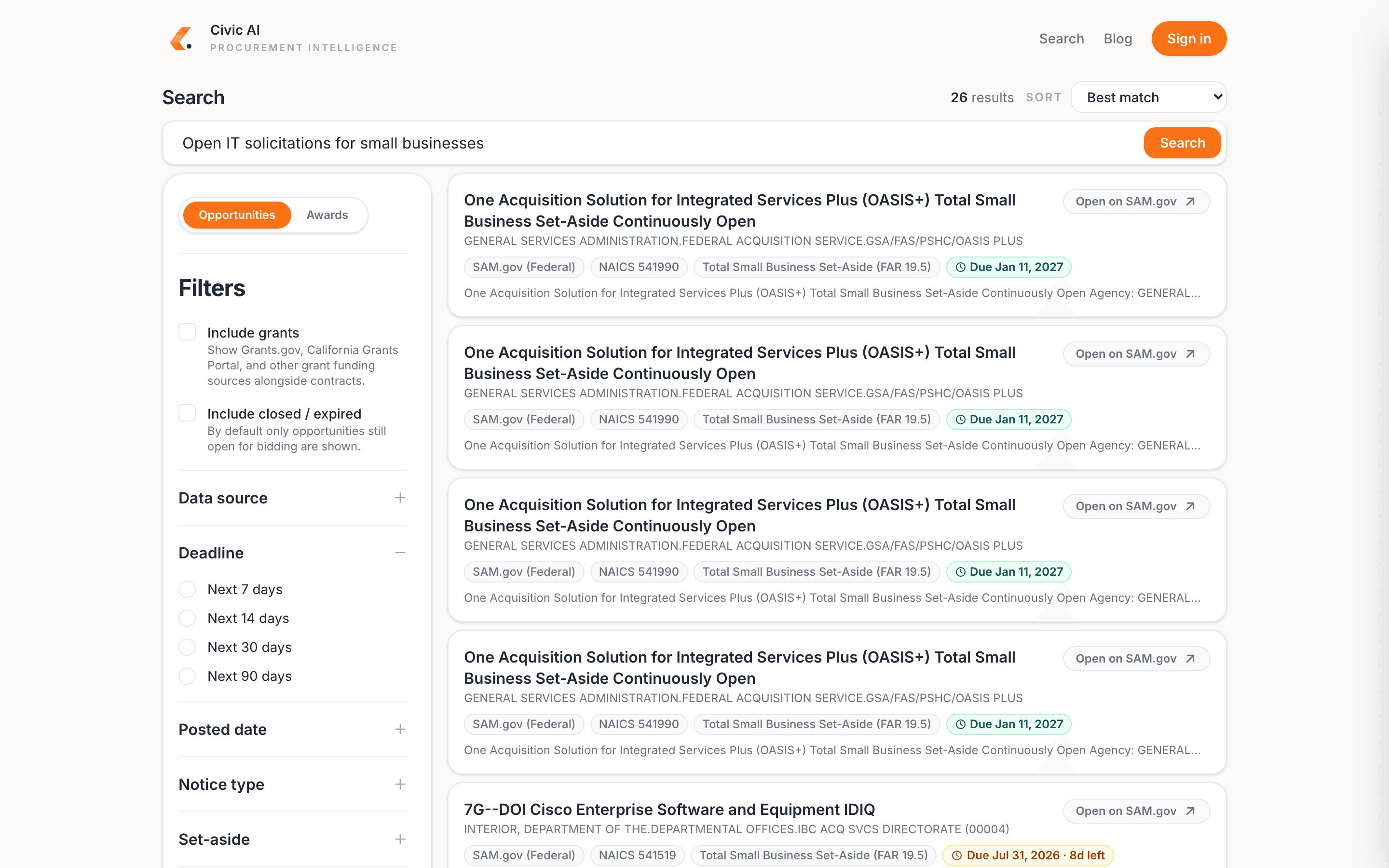
Task: Expand the Set-aside filter section
Action: [x=293, y=839]
